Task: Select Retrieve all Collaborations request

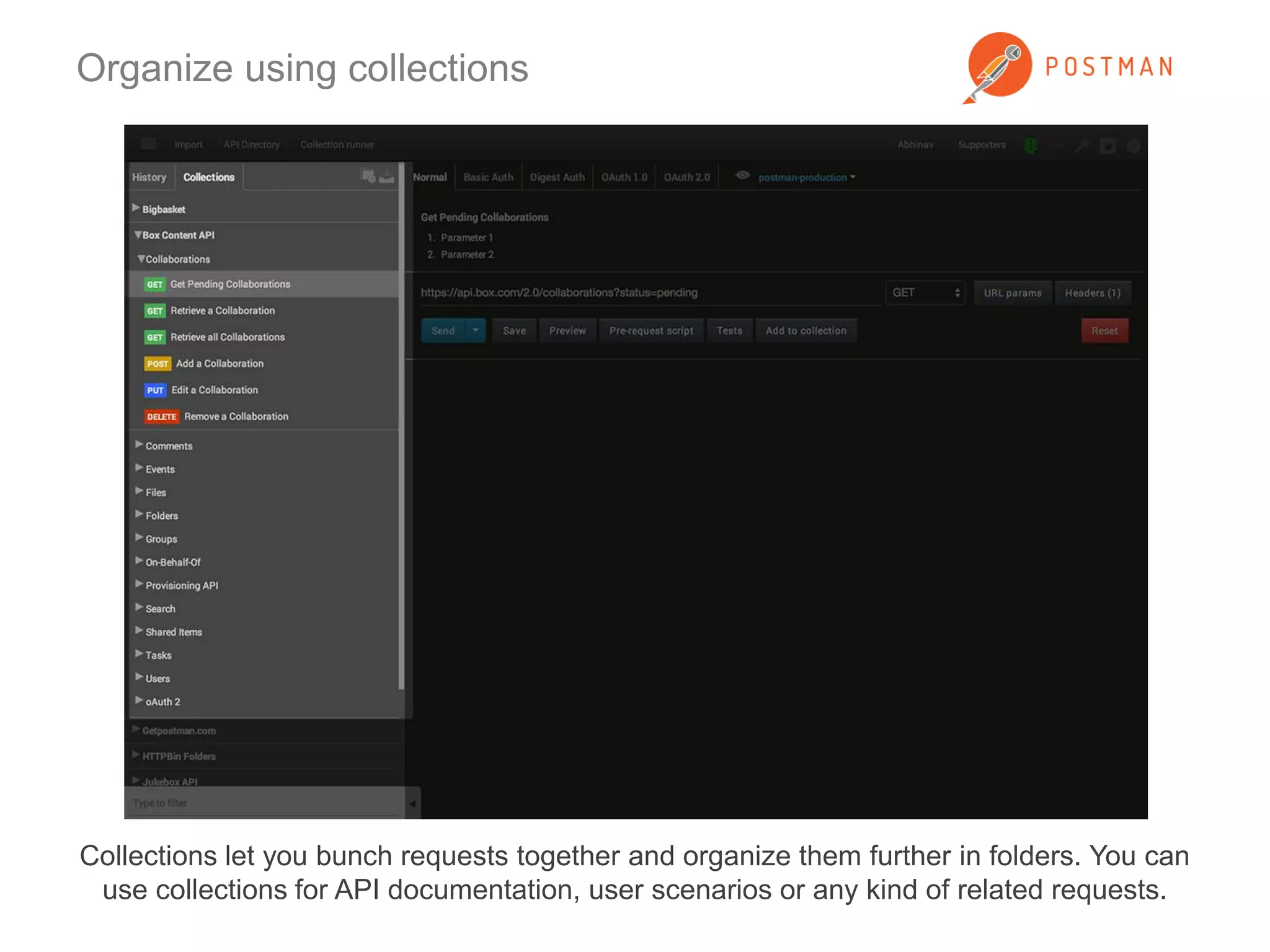Action: pyautogui.click(x=264, y=337)
